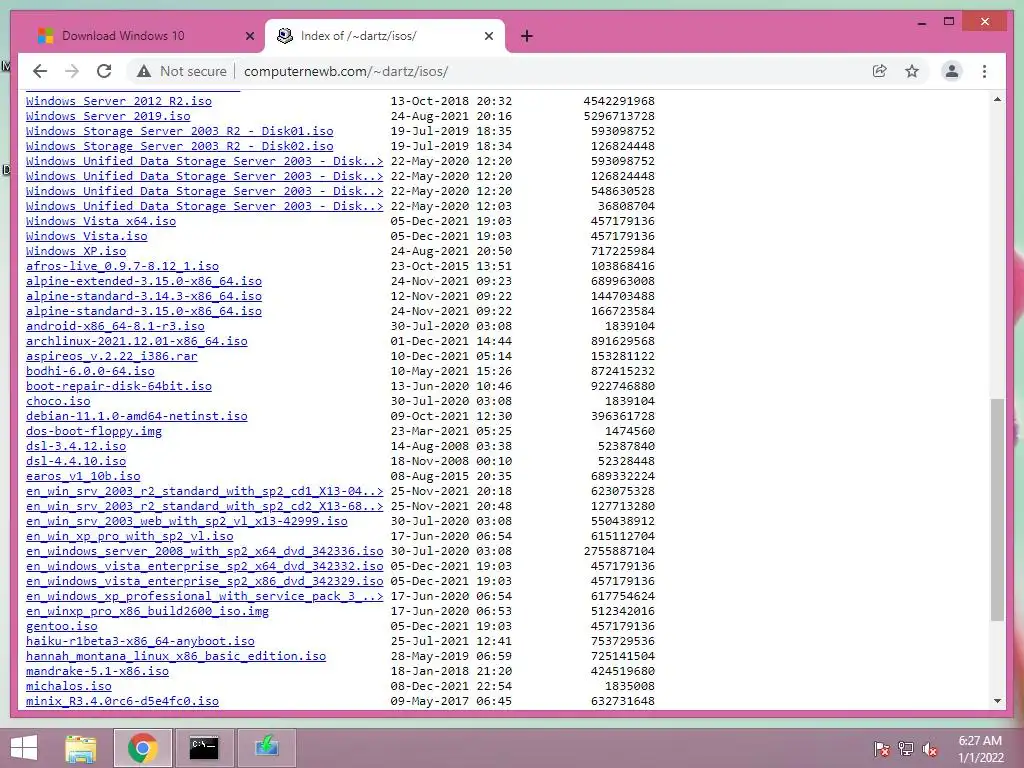
Task: Click en_windows_vista_enterprise_sp2_x86_dvd_342329.iso
Action: pyautogui.click(x=204, y=582)
